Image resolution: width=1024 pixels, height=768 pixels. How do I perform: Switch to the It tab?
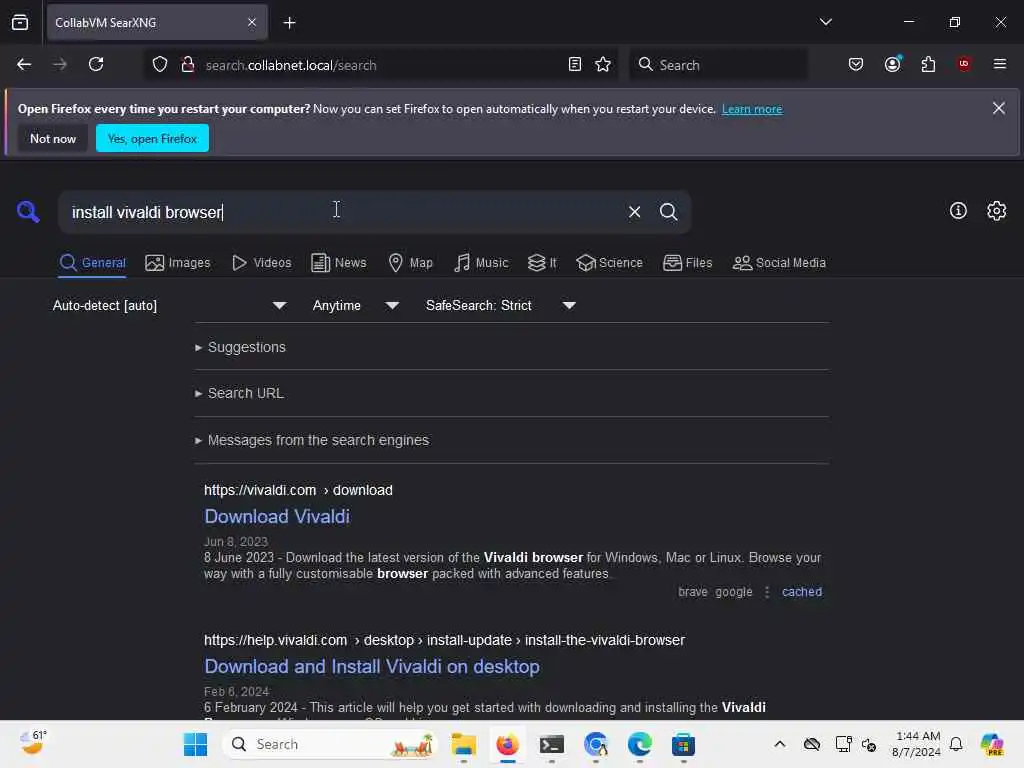point(542,263)
